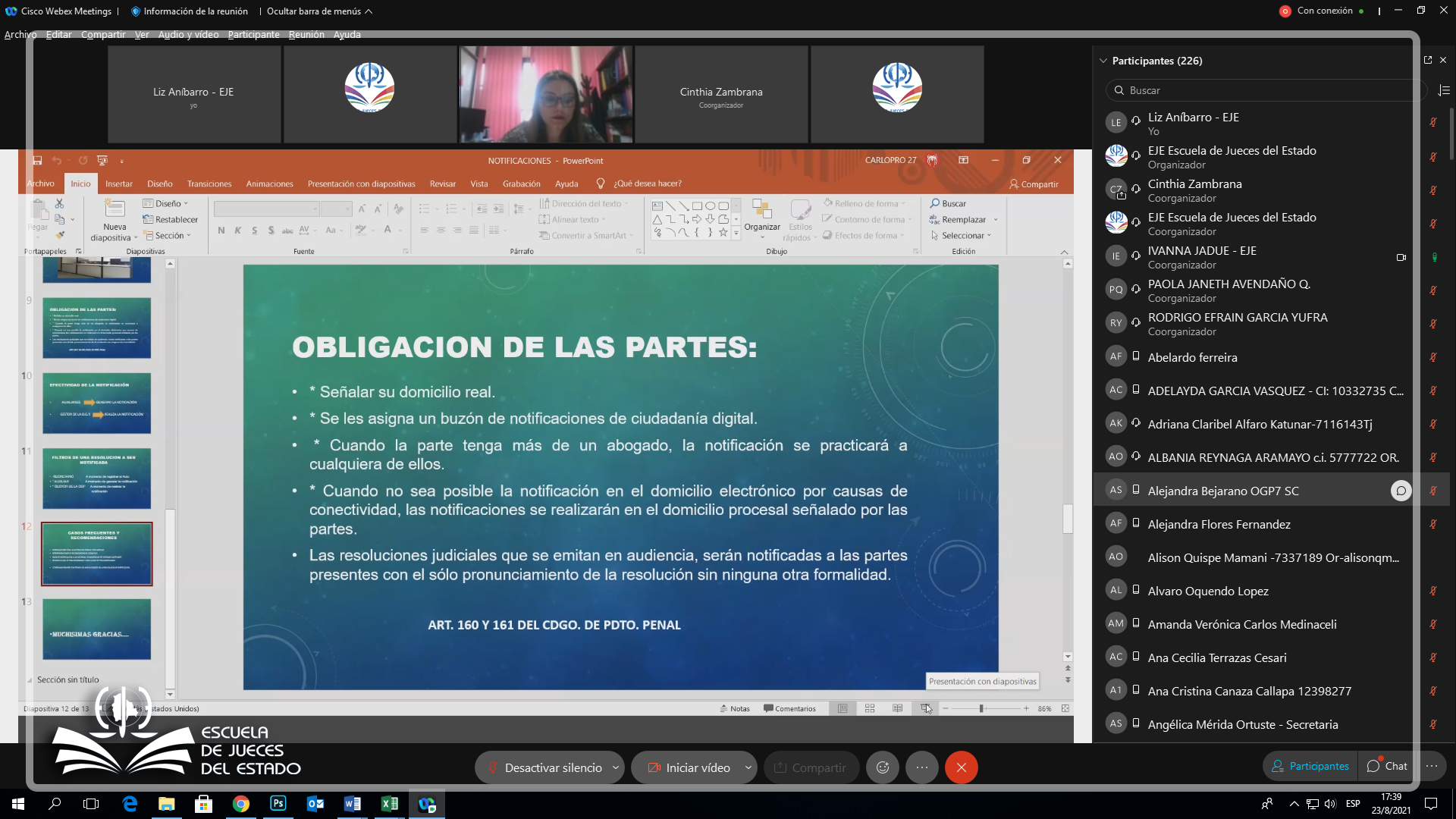
Task: Select the MUCHISIMAS GRACIAS slide thumbnail
Action: (96, 629)
